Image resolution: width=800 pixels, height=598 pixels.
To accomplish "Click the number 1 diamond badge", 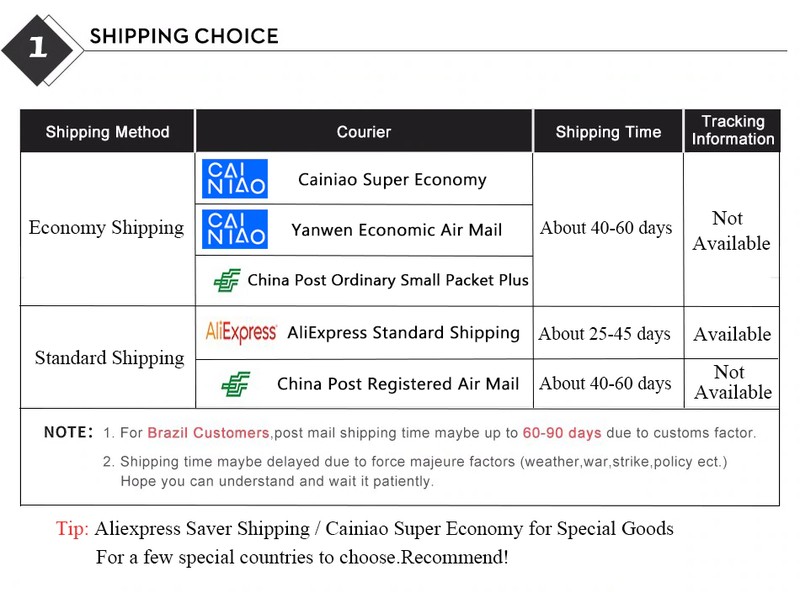I will tap(38, 47).
